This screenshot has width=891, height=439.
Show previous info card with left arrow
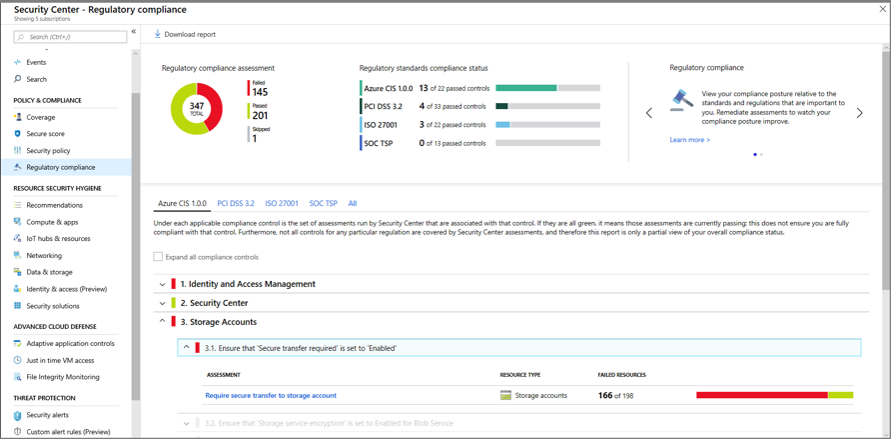coord(649,113)
